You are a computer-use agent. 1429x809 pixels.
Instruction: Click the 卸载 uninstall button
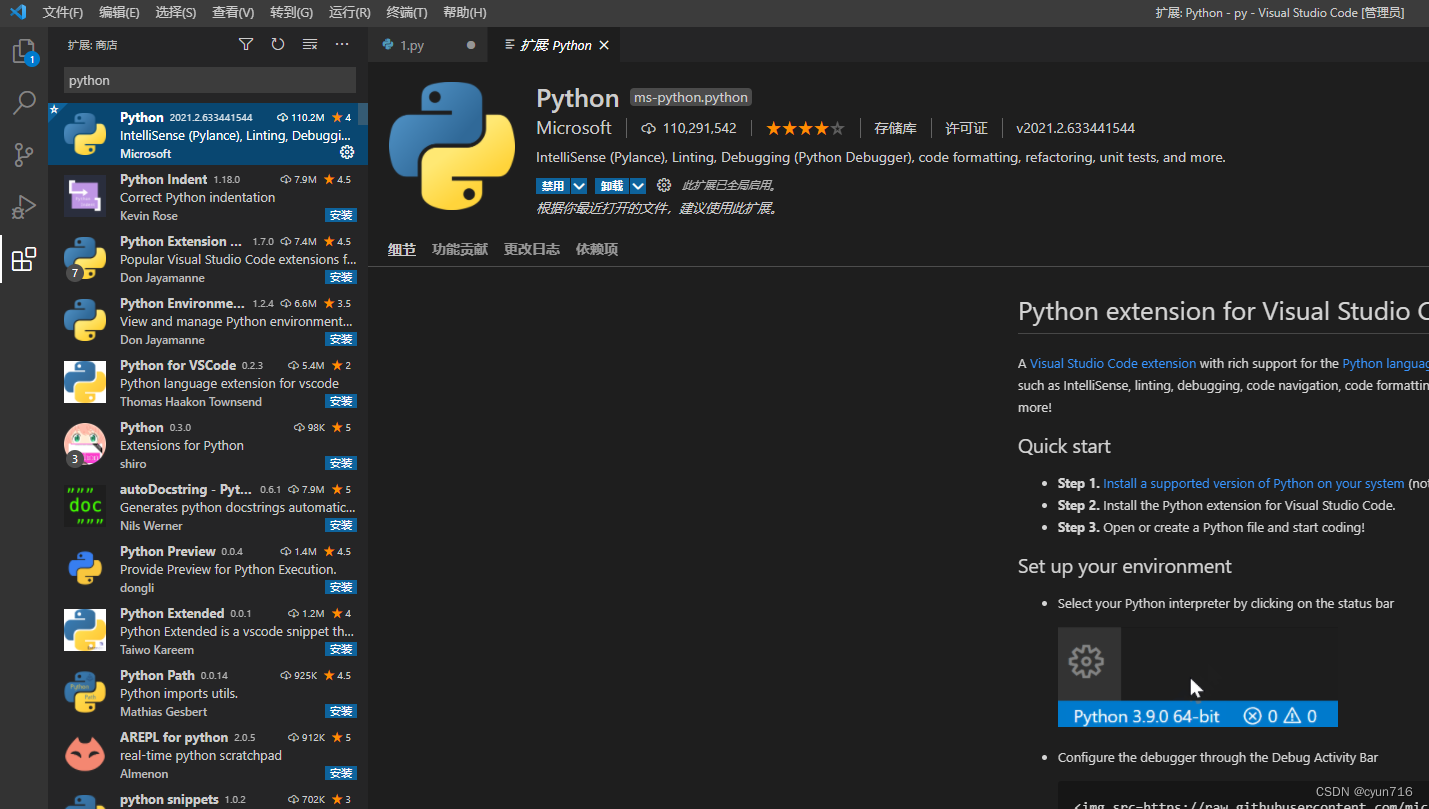[612, 186]
